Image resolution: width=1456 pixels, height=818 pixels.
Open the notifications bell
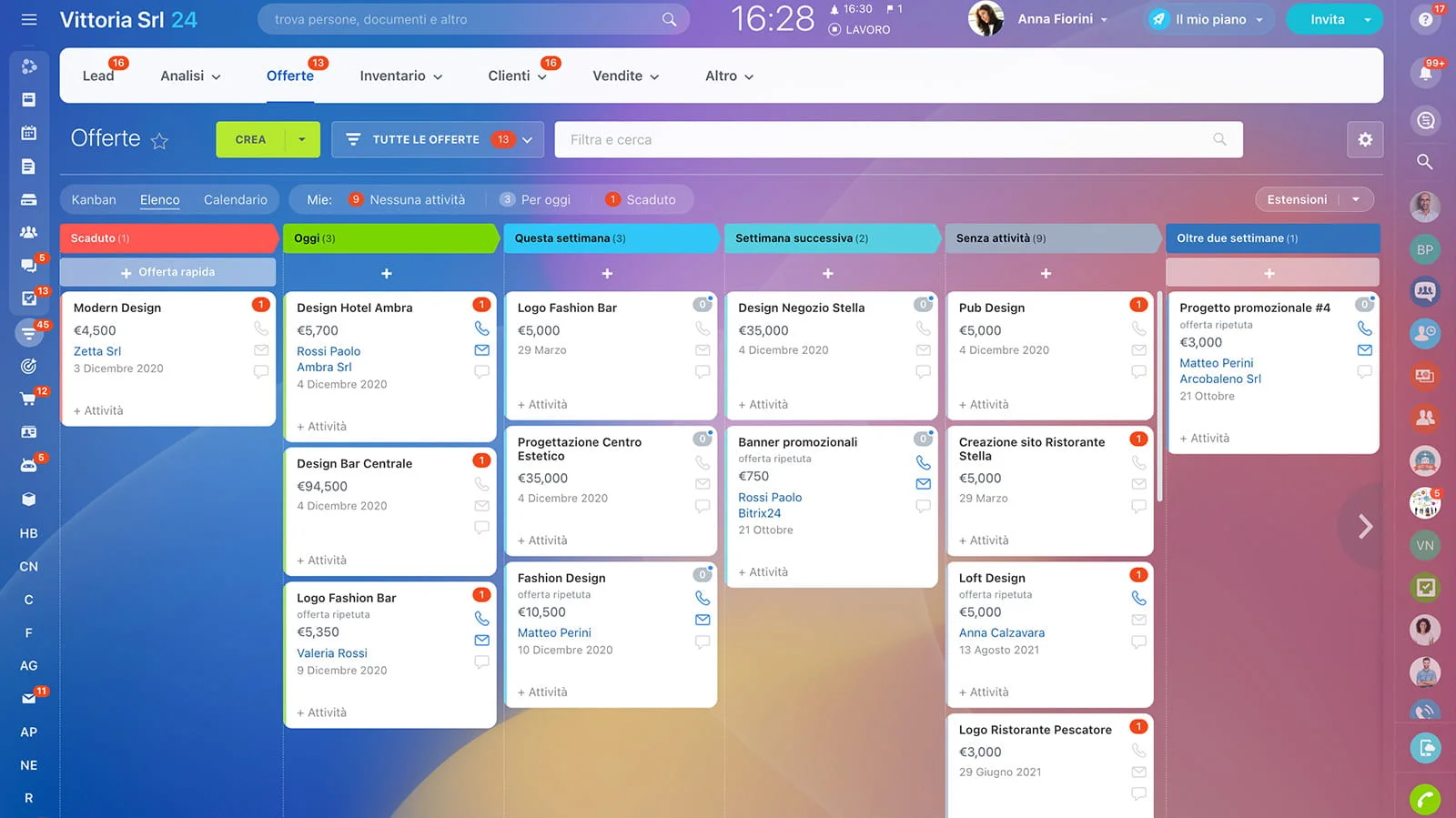(x=1425, y=73)
